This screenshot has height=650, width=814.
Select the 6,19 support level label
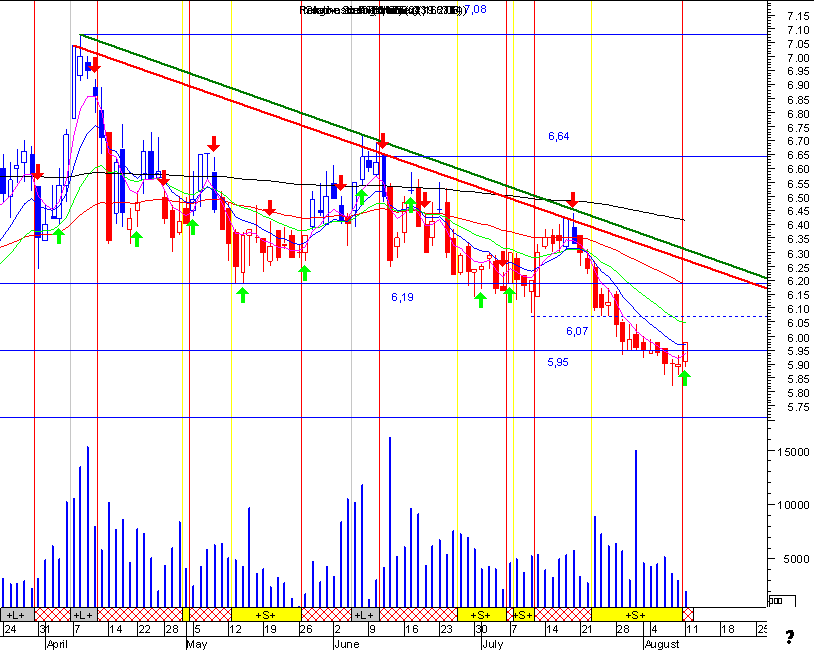coord(402,297)
